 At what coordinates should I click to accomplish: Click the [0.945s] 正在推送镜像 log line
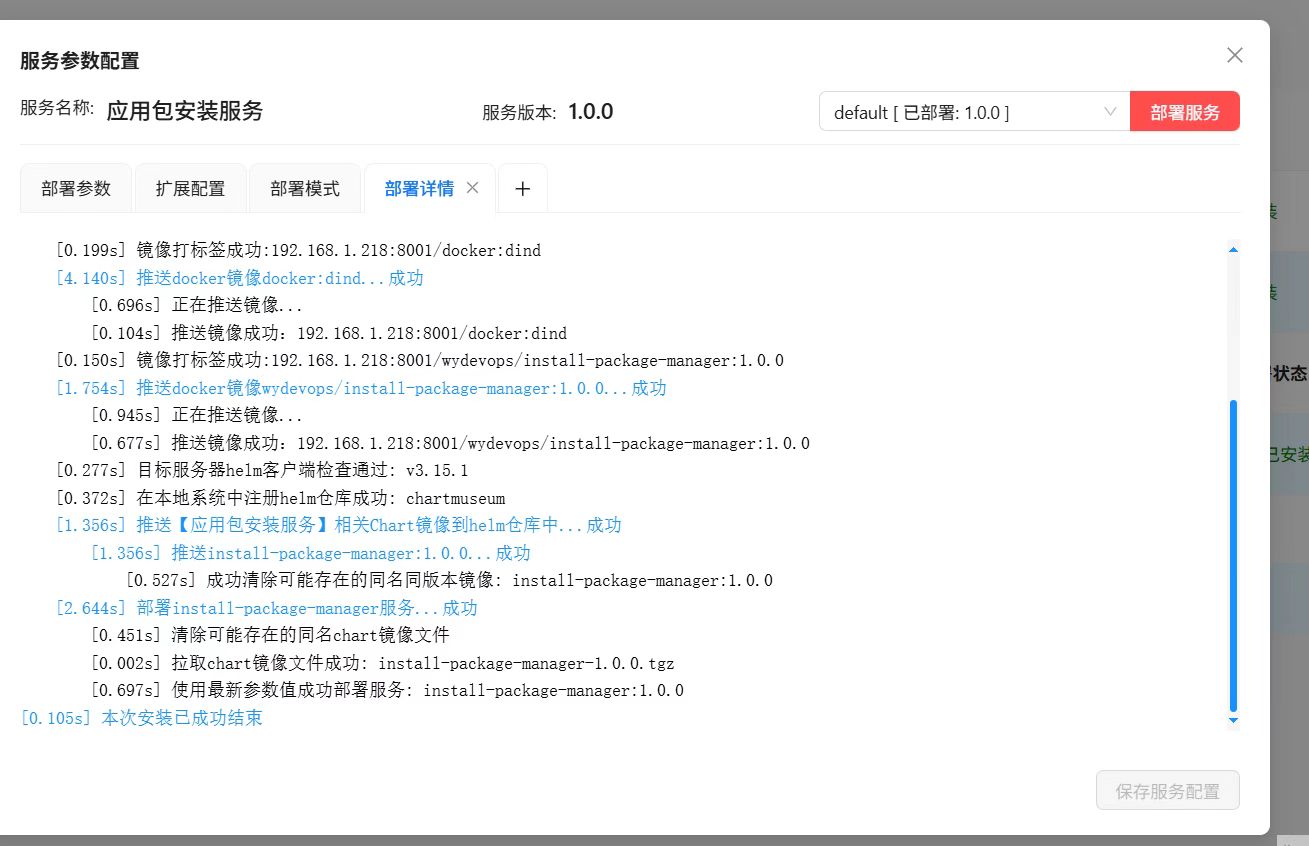[196, 415]
